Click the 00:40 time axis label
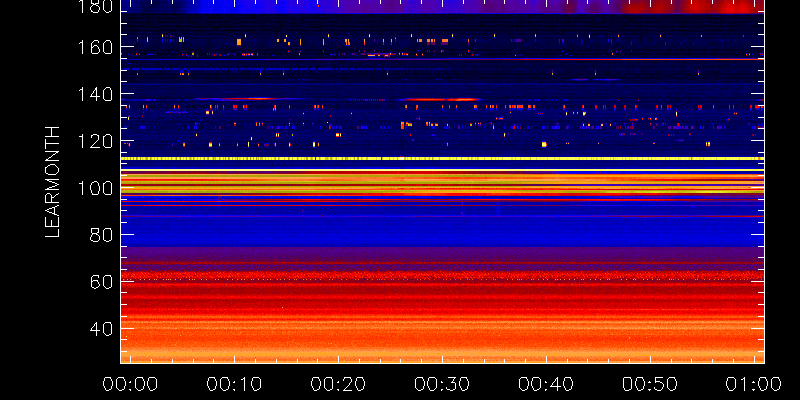This screenshot has width=800, height=400. coord(546,384)
